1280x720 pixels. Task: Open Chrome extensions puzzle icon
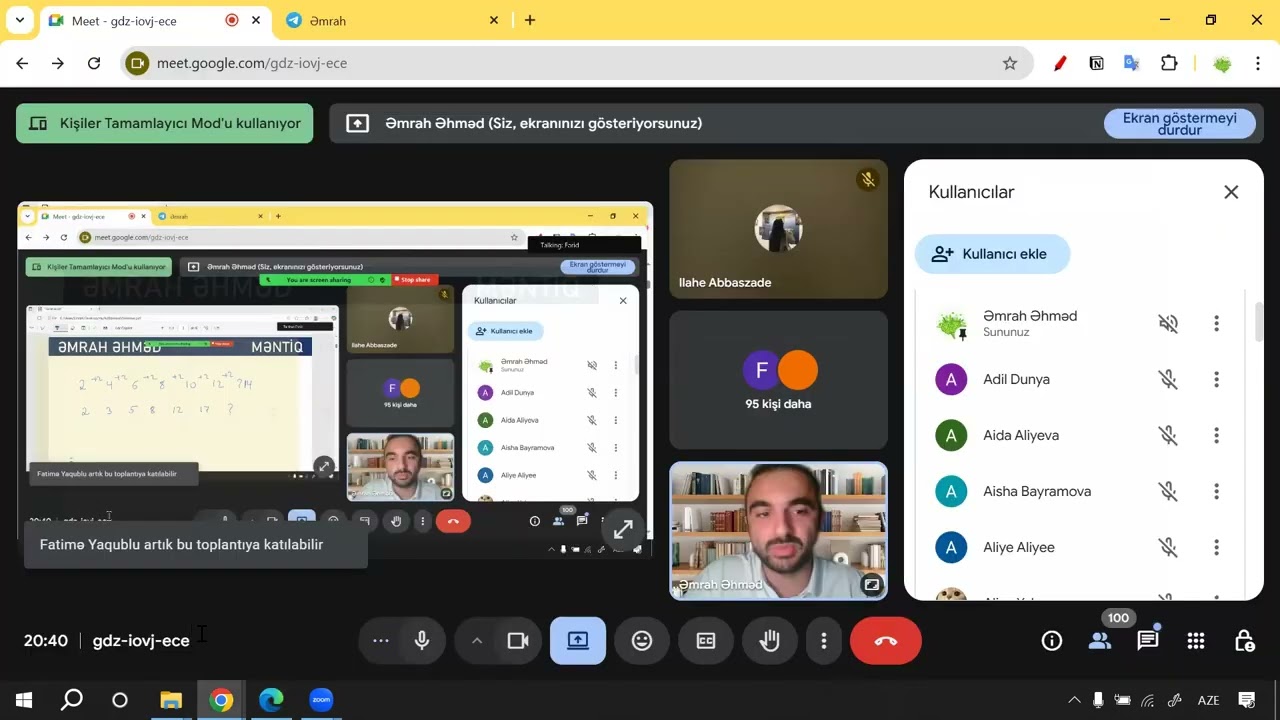(1169, 63)
